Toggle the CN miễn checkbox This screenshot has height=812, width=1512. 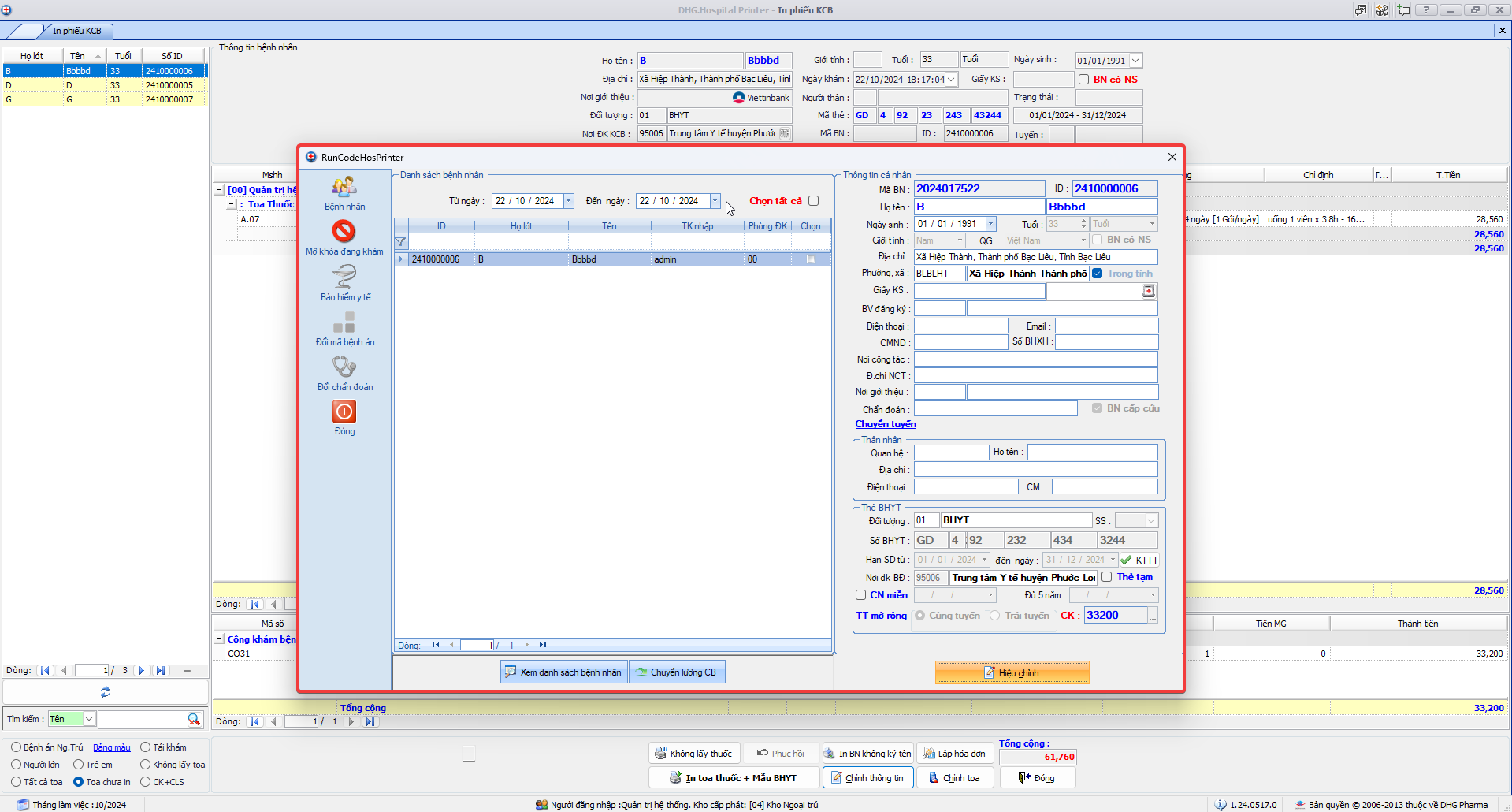pyautogui.click(x=861, y=595)
